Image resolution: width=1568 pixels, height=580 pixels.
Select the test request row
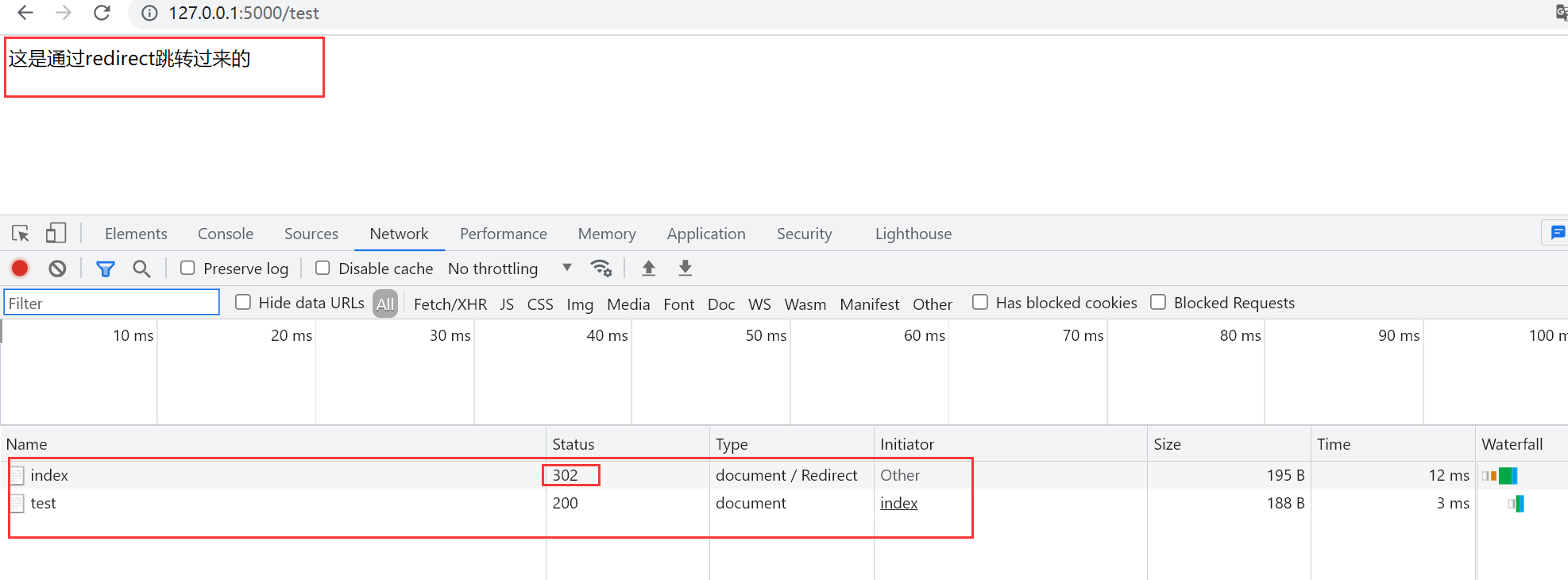coord(784,503)
